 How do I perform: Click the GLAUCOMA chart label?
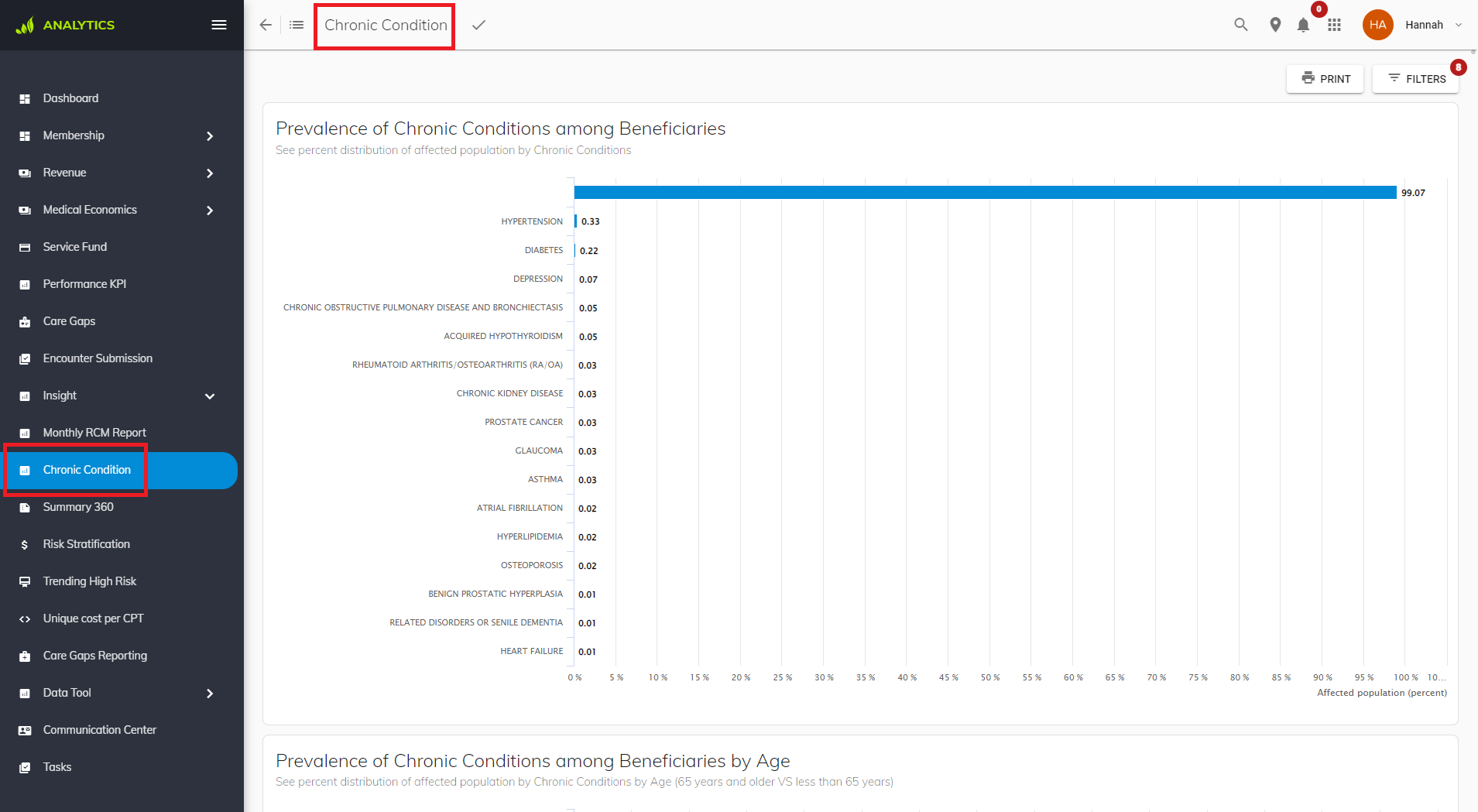click(x=539, y=451)
